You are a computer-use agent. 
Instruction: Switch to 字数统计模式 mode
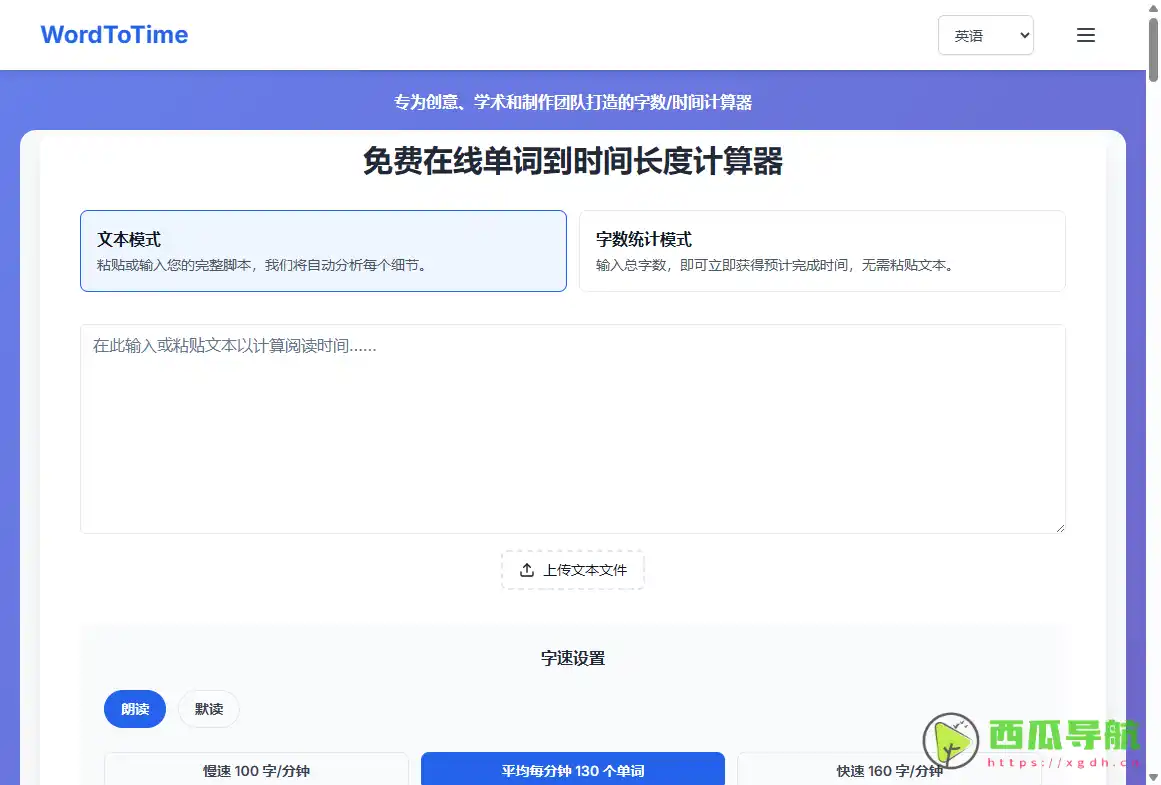pos(822,250)
